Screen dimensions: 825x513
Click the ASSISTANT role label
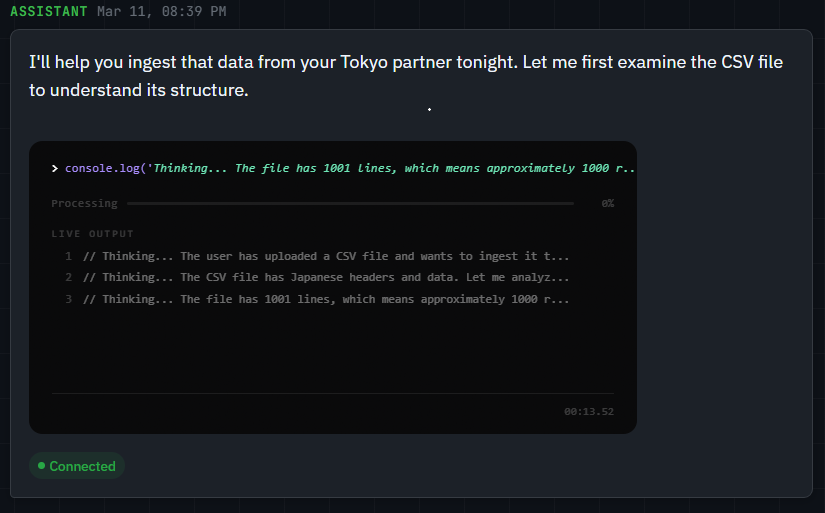pos(50,12)
